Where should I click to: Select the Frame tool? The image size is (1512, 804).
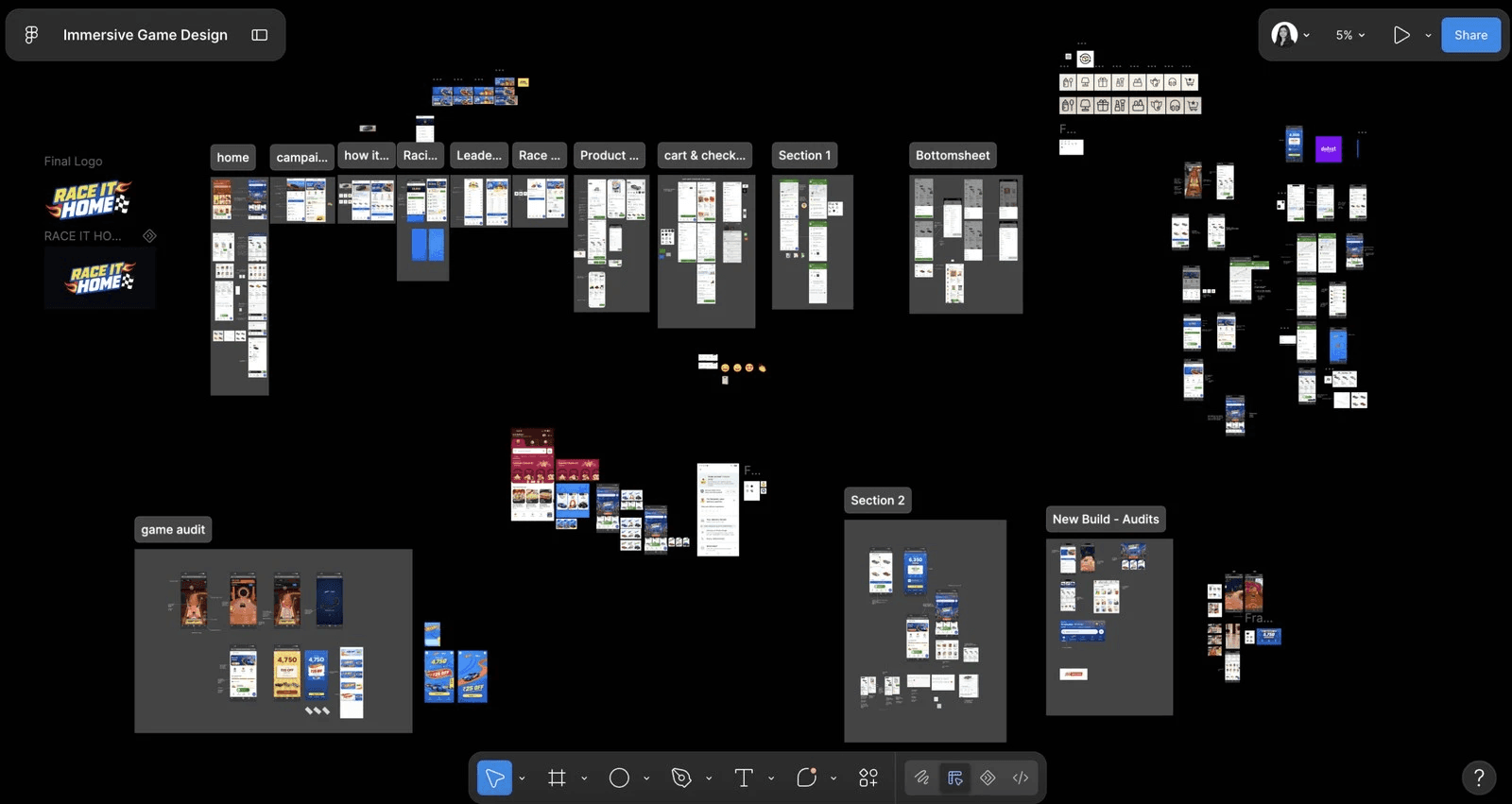tap(557, 778)
